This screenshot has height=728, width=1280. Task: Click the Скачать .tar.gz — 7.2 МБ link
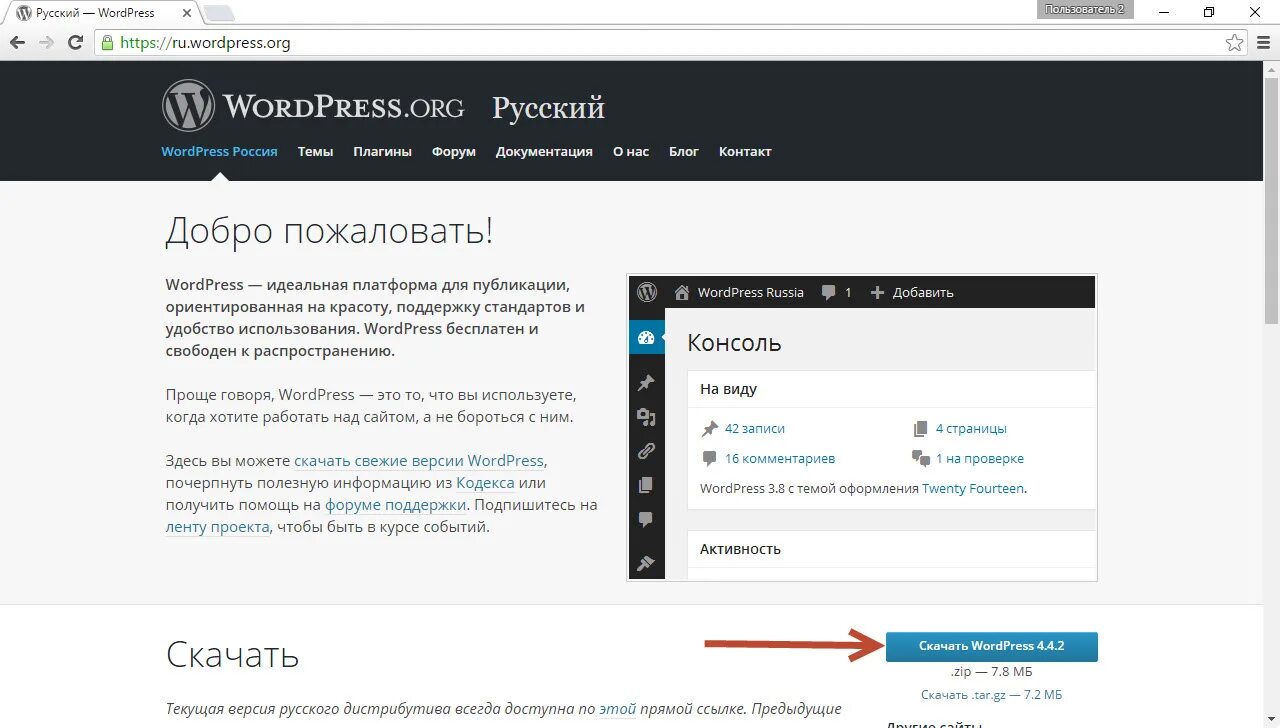(991, 694)
